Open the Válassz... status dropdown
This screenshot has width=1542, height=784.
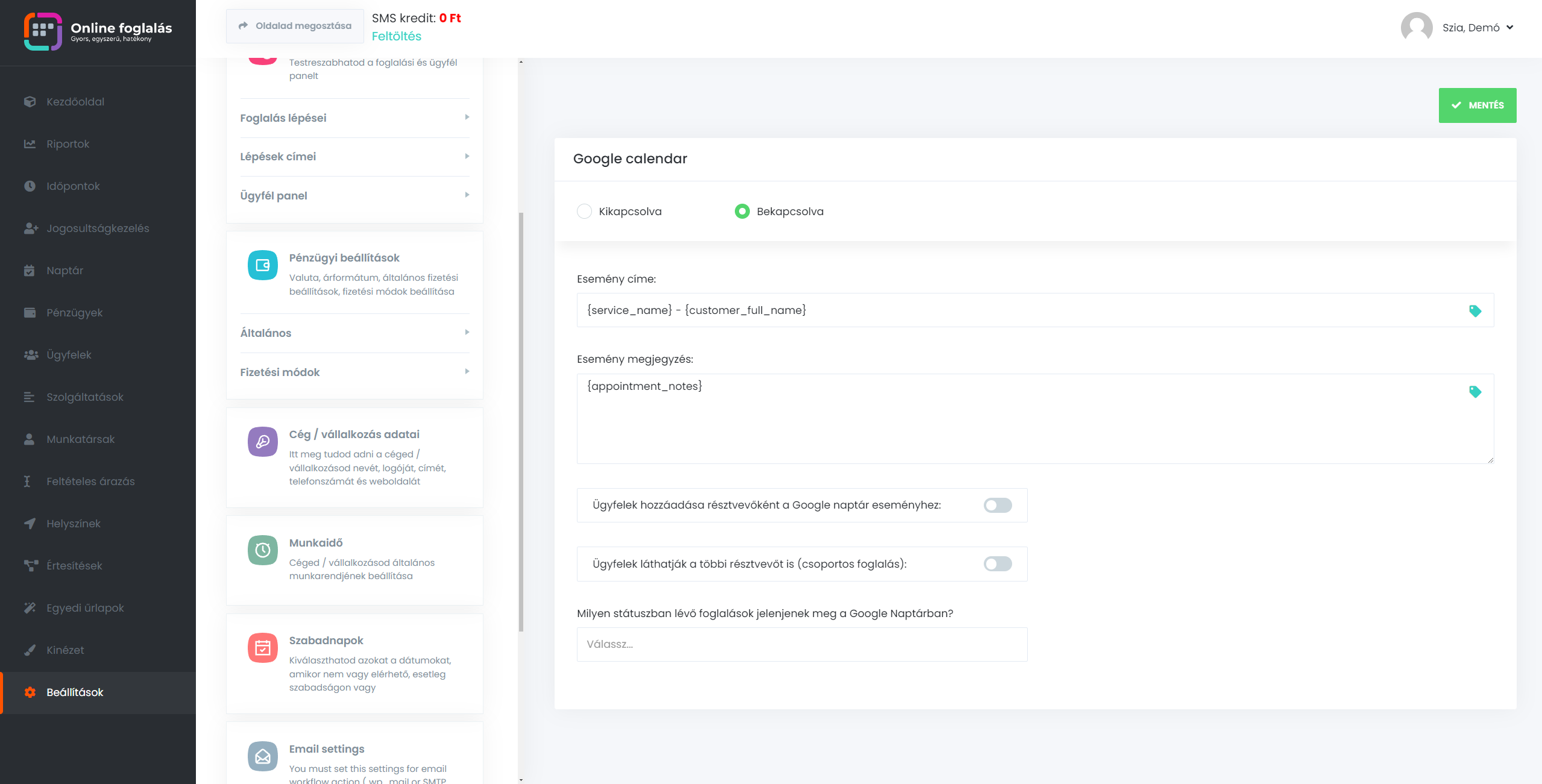point(802,644)
